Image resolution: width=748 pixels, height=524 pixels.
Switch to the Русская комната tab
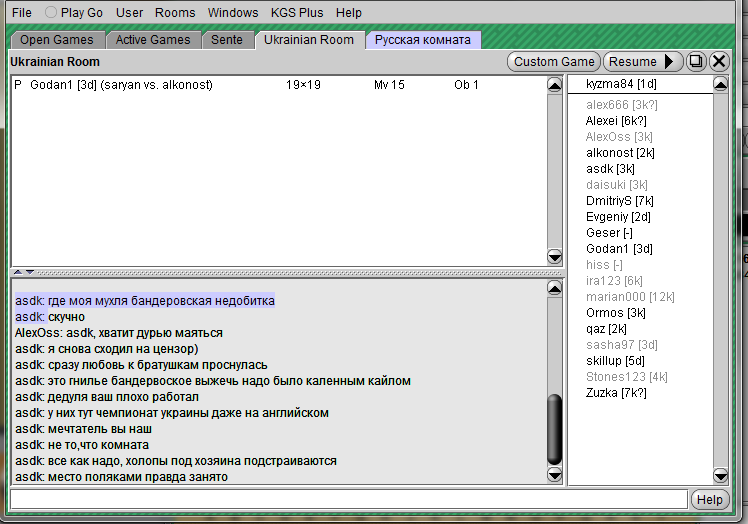pyautogui.click(x=424, y=40)
